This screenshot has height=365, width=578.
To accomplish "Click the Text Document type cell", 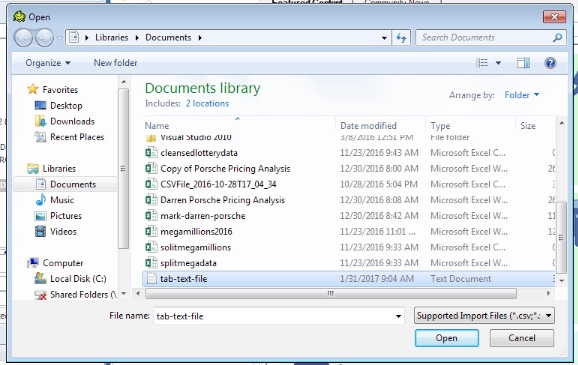I will pyautogui.click(x=461, y=279).
